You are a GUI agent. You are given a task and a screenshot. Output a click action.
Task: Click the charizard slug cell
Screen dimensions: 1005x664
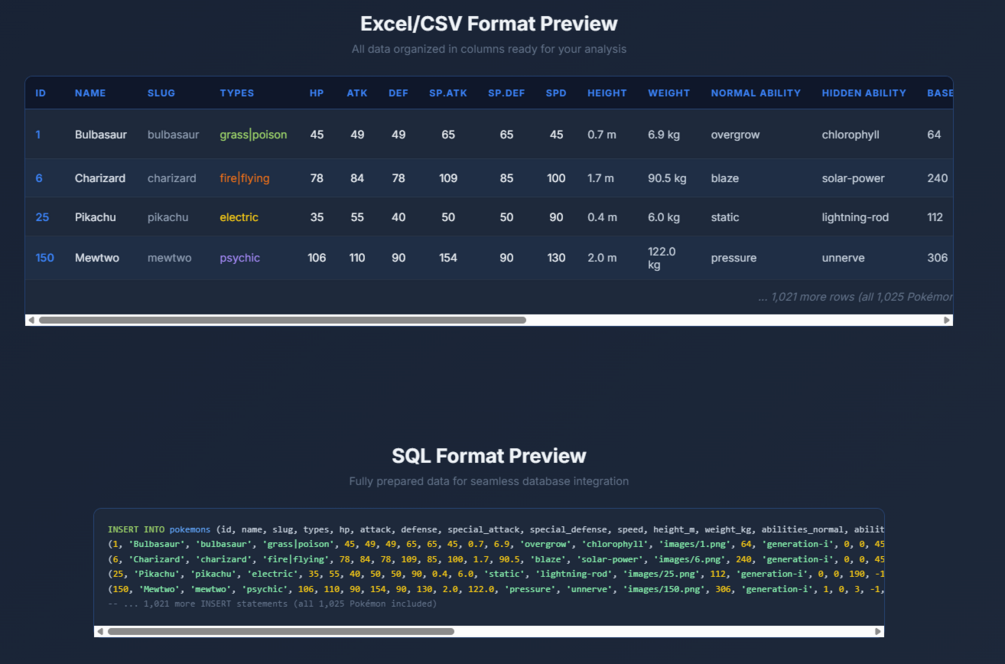pos(172,178)
